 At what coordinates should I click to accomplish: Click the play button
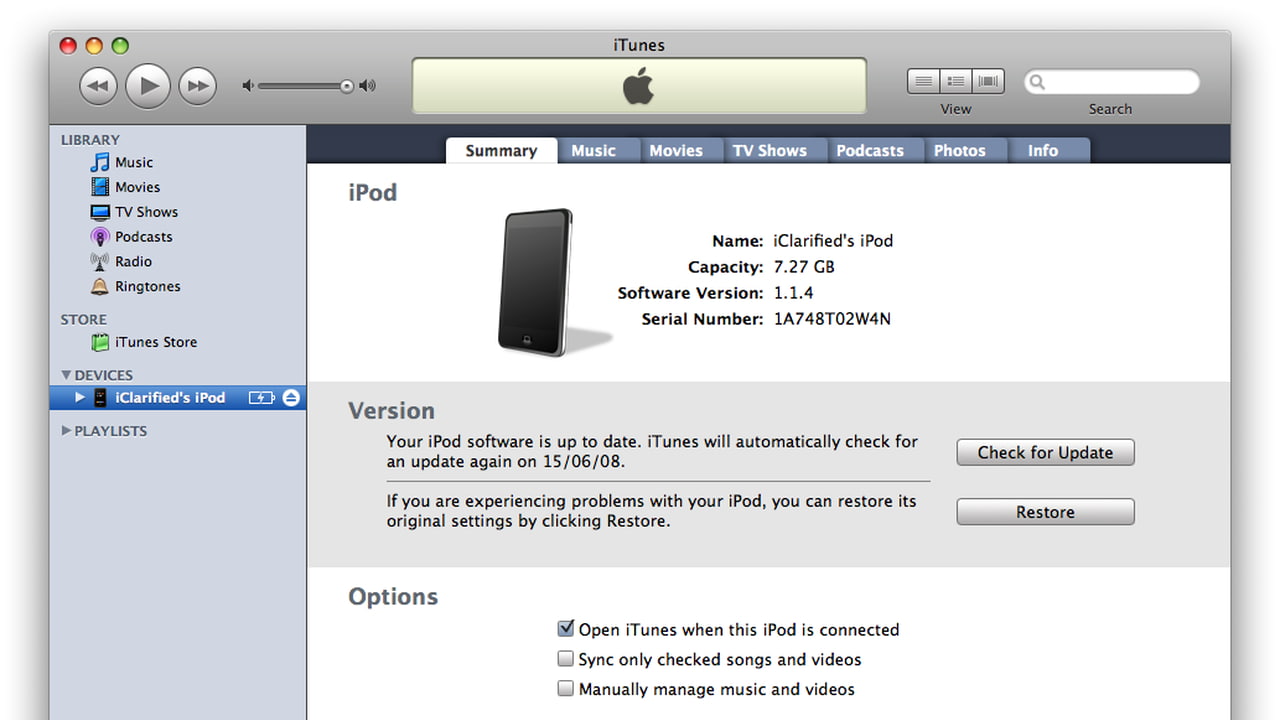(148, 86)
